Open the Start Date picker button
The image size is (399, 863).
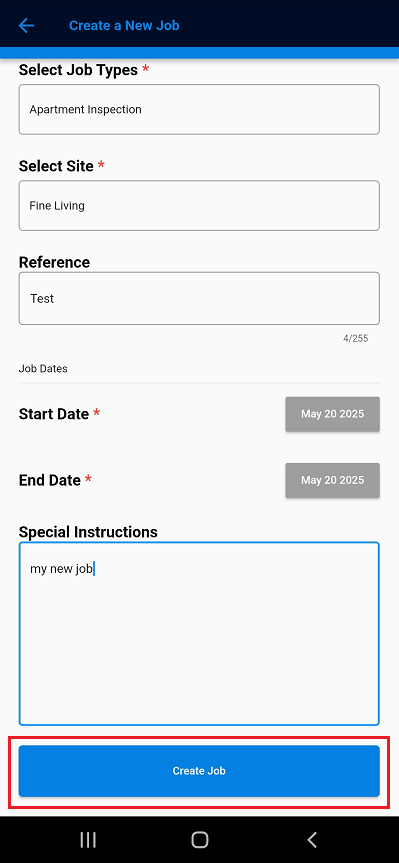(x=332, y=414)
